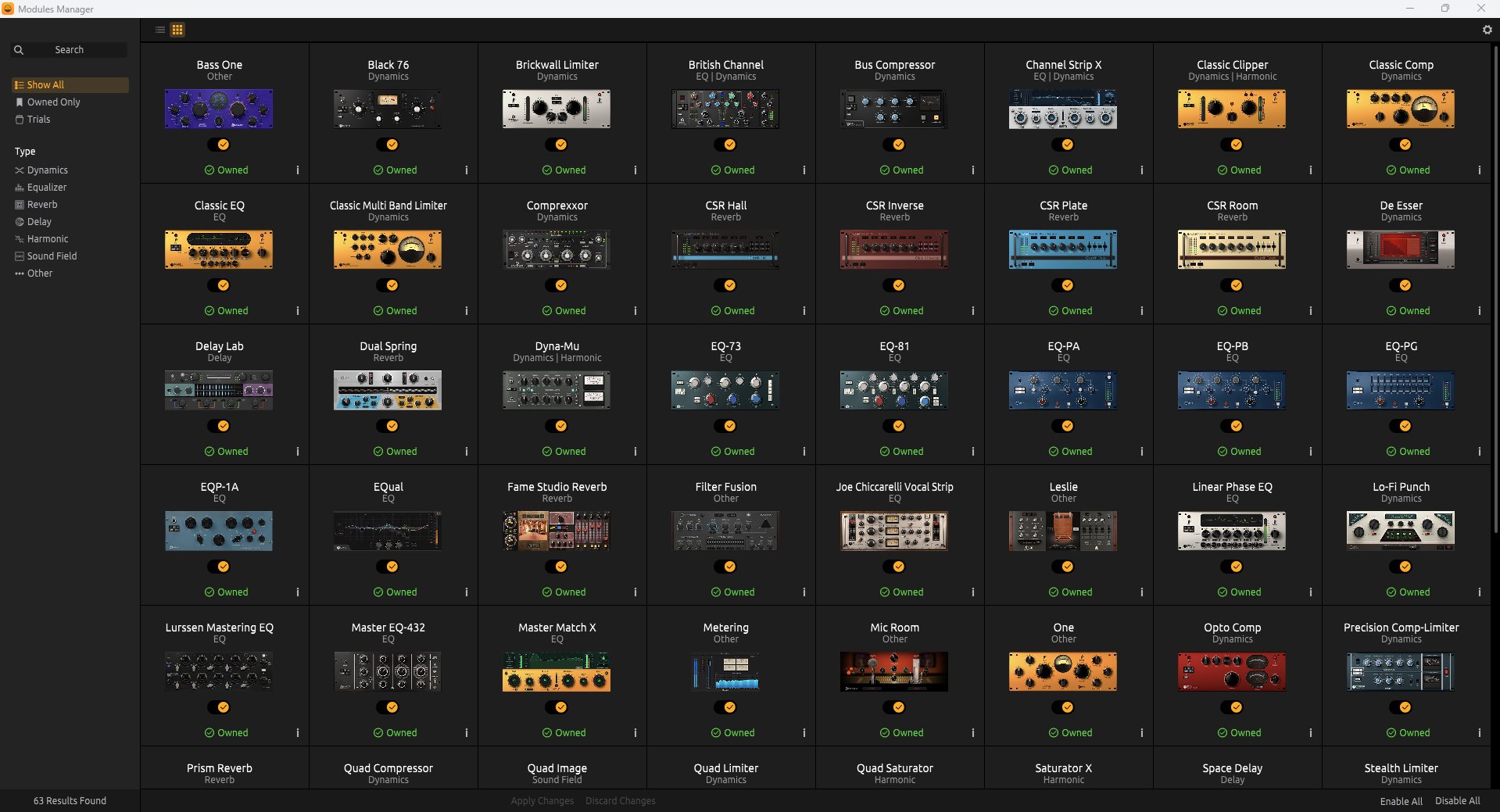Open info for Dyna-Mu
This screenshot has width=1500, height=812.
635,451
